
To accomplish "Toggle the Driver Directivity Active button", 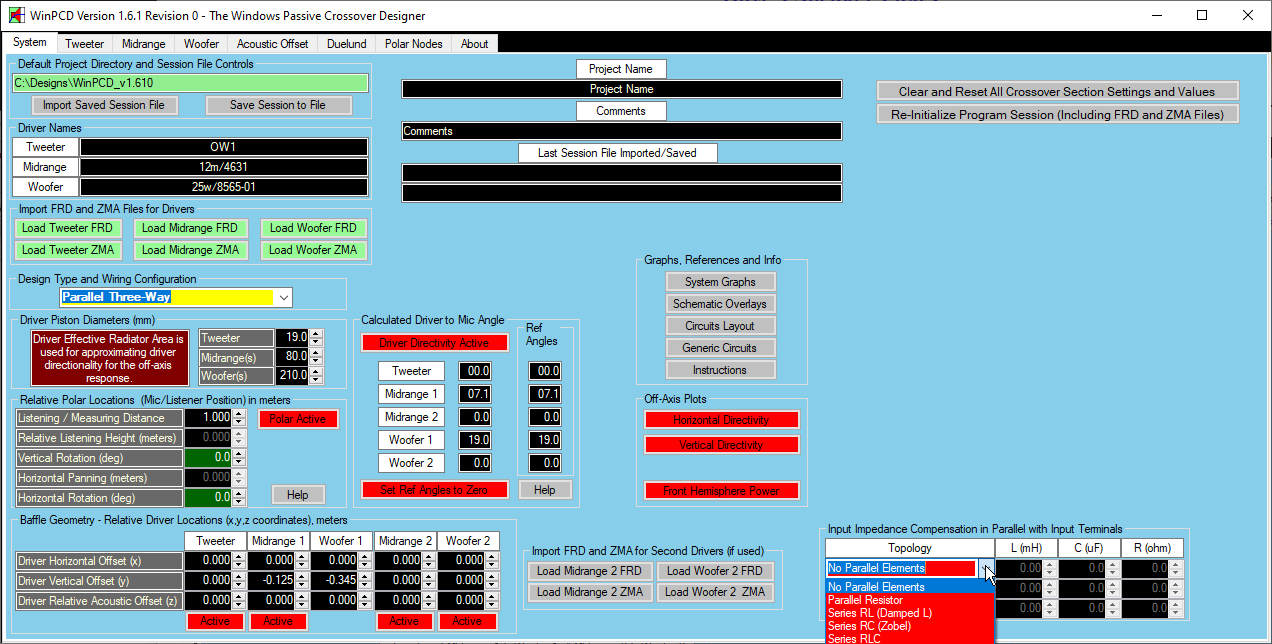I will point(434,343).
